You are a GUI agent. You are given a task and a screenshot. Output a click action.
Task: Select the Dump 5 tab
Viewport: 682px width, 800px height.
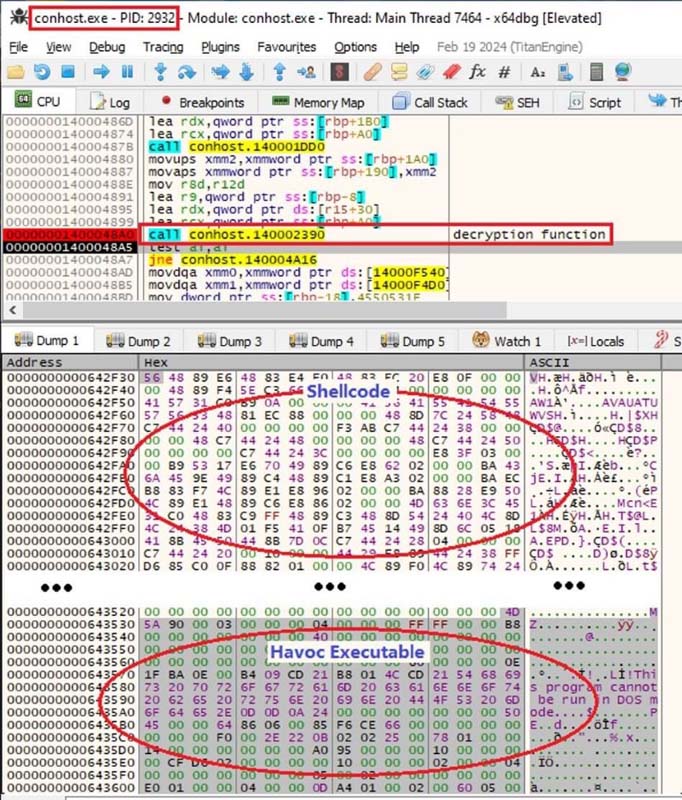click(413, 341)
